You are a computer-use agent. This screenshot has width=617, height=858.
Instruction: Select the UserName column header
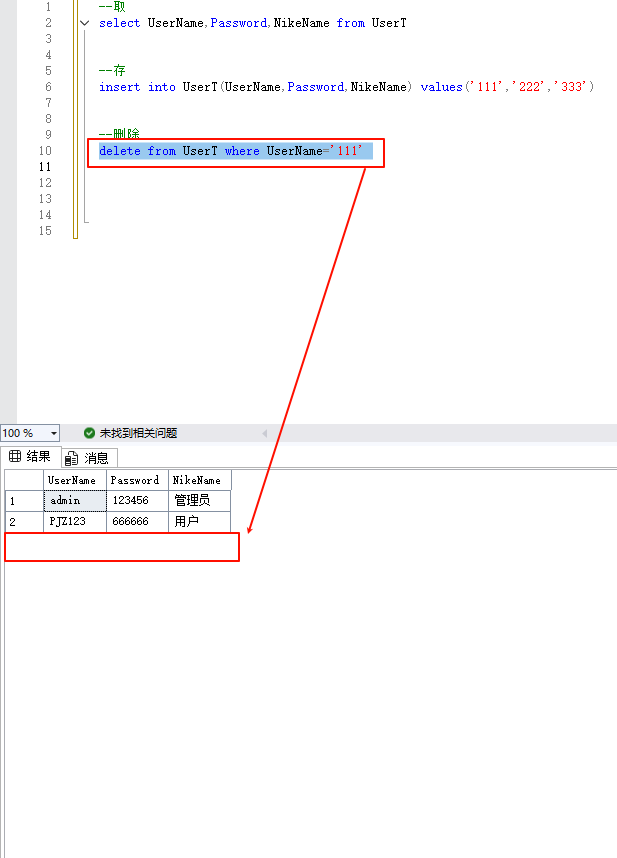tap(74, 480)
